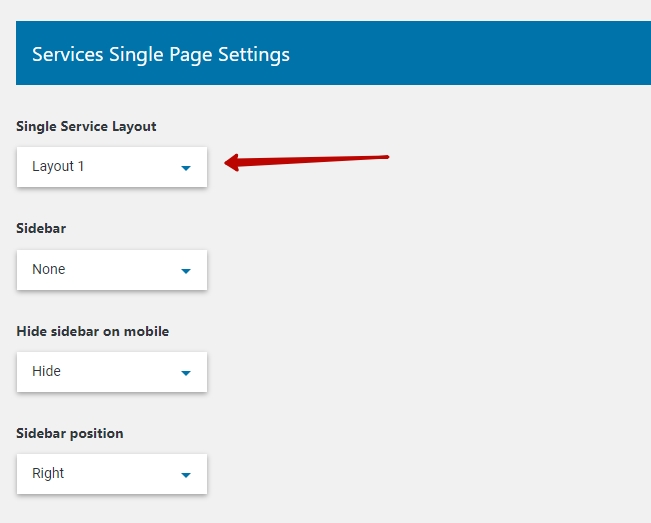This screenshot has width=651, height=523.
Task: Click the Sidebar position label
Action: pyautogui.click(x=70, y=433)
